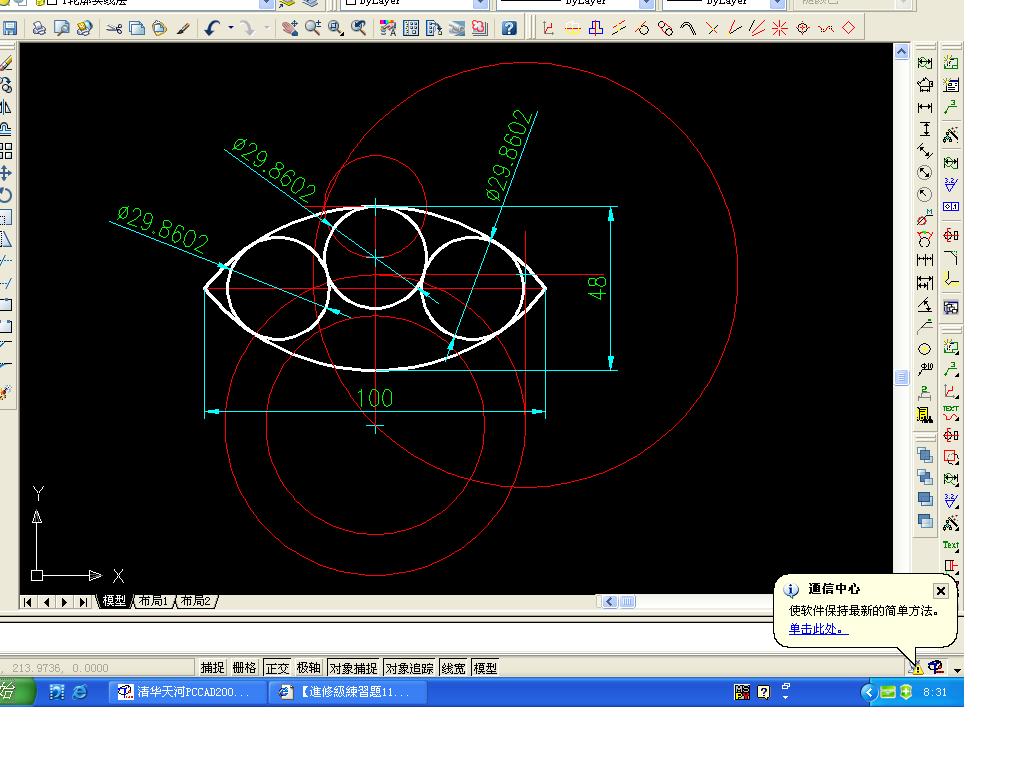Paste from the clipboard icon
Viewport: 1024px width, 768px height.
coord(159,28)
